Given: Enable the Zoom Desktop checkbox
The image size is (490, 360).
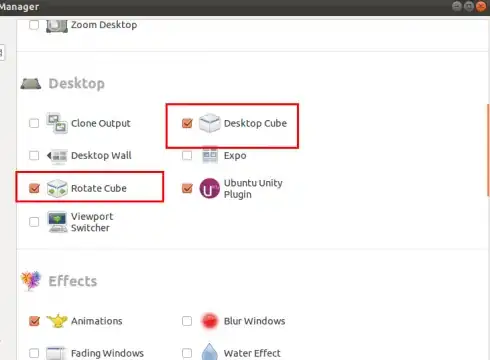Looking at the screenshot, I should (x=34, y=25).
